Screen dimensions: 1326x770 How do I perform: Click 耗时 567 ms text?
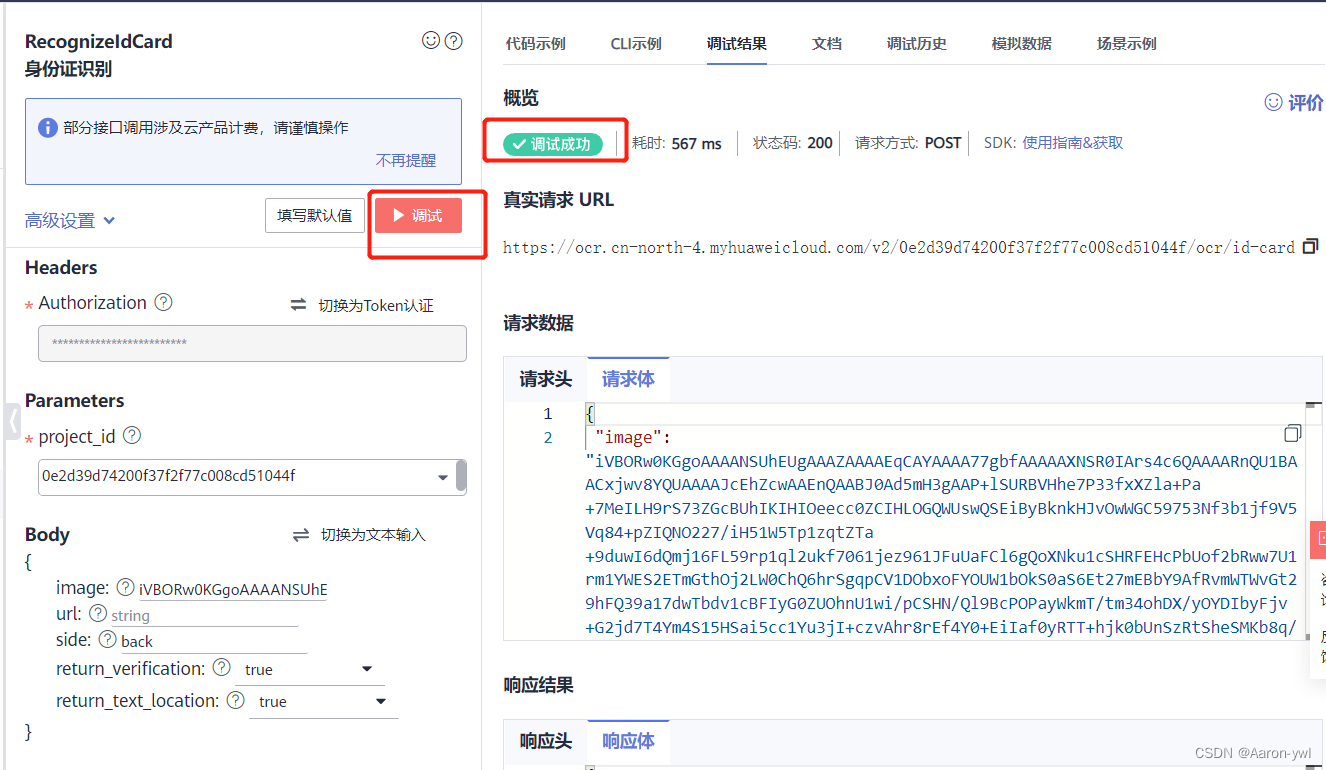click(x=677, y=143)
